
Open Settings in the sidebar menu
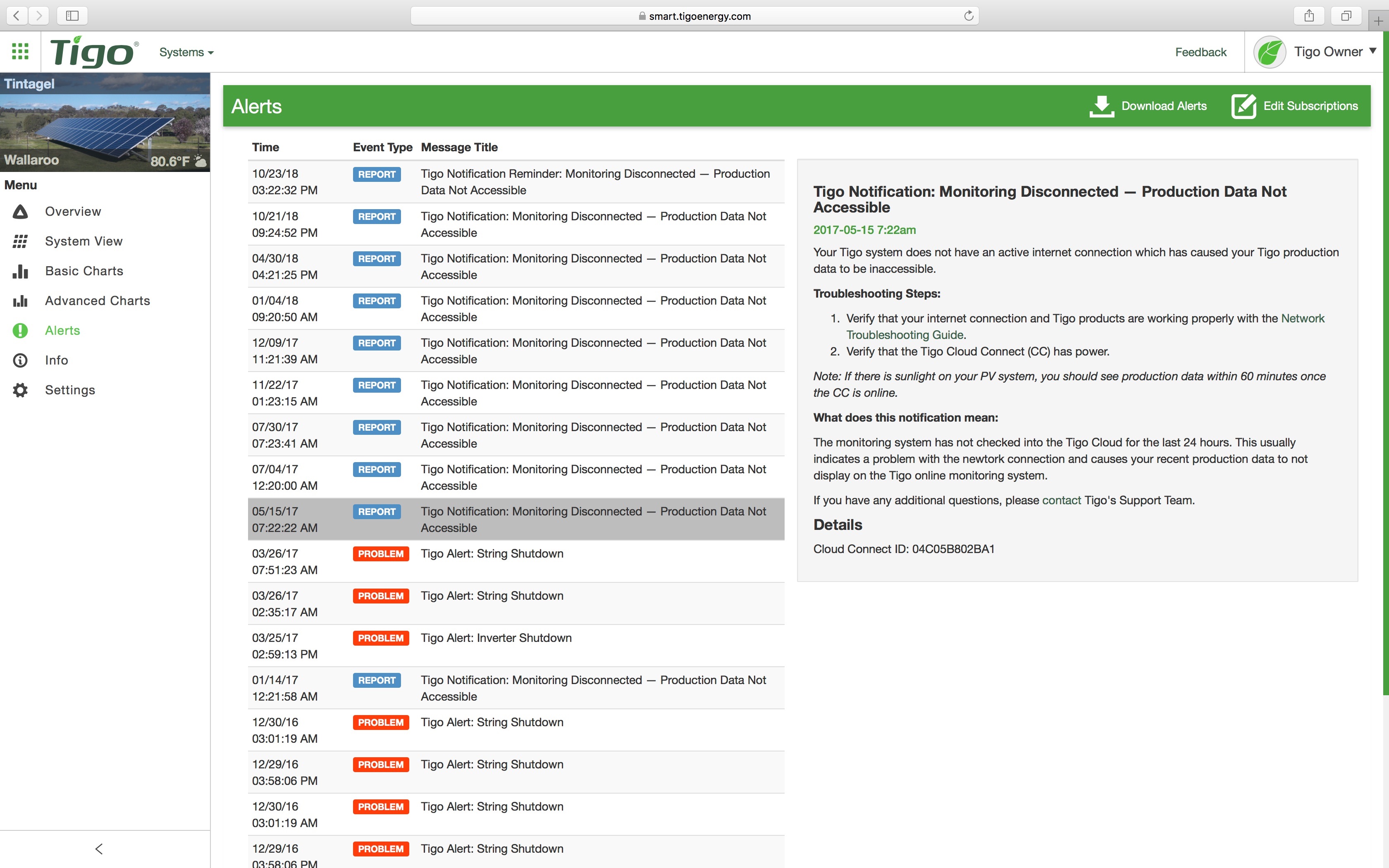click(x=70, y=390)
